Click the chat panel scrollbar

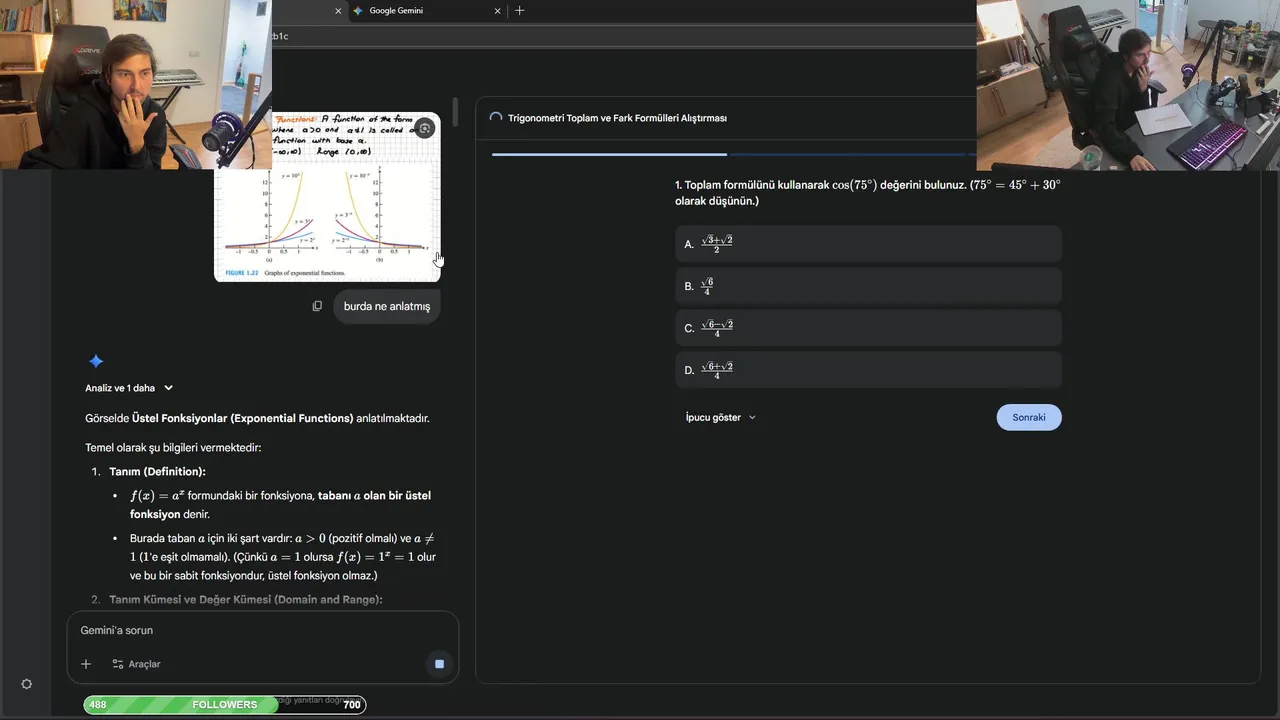point(456,112)
